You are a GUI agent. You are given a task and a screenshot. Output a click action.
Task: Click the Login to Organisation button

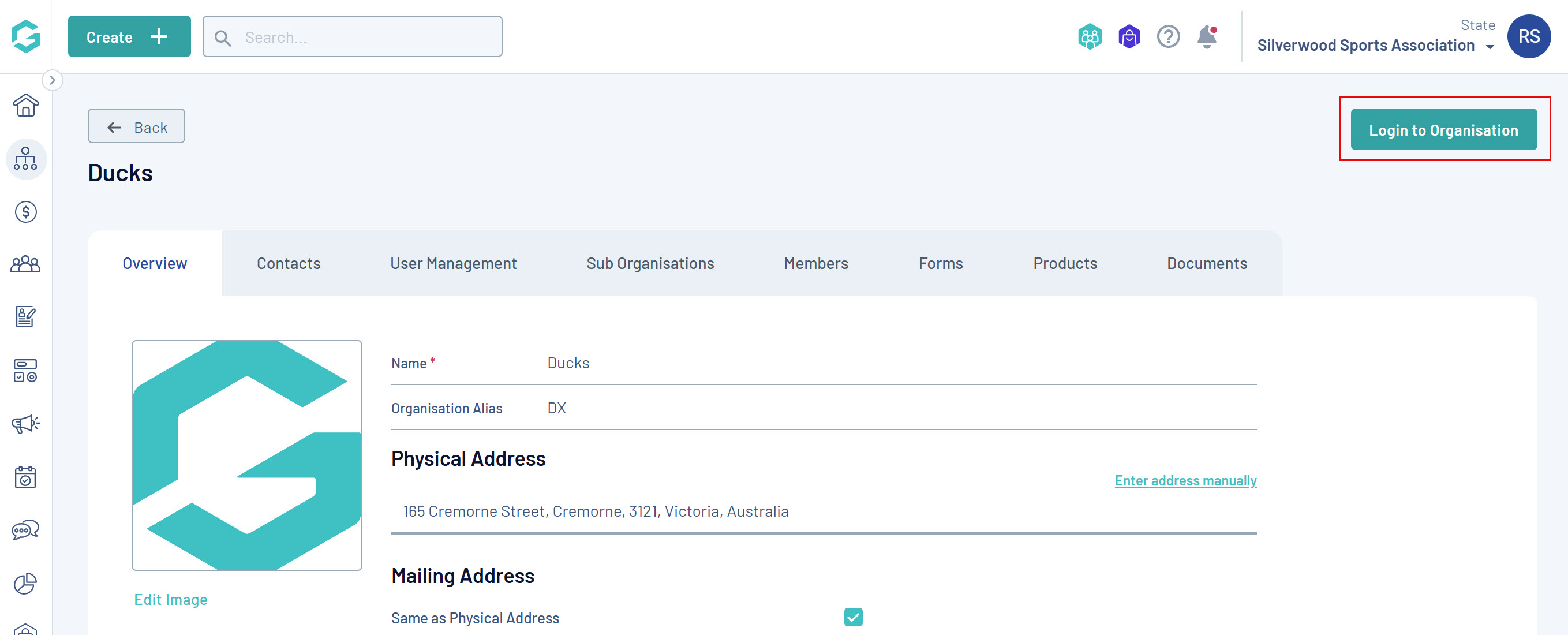click(x=1443, y=130)
